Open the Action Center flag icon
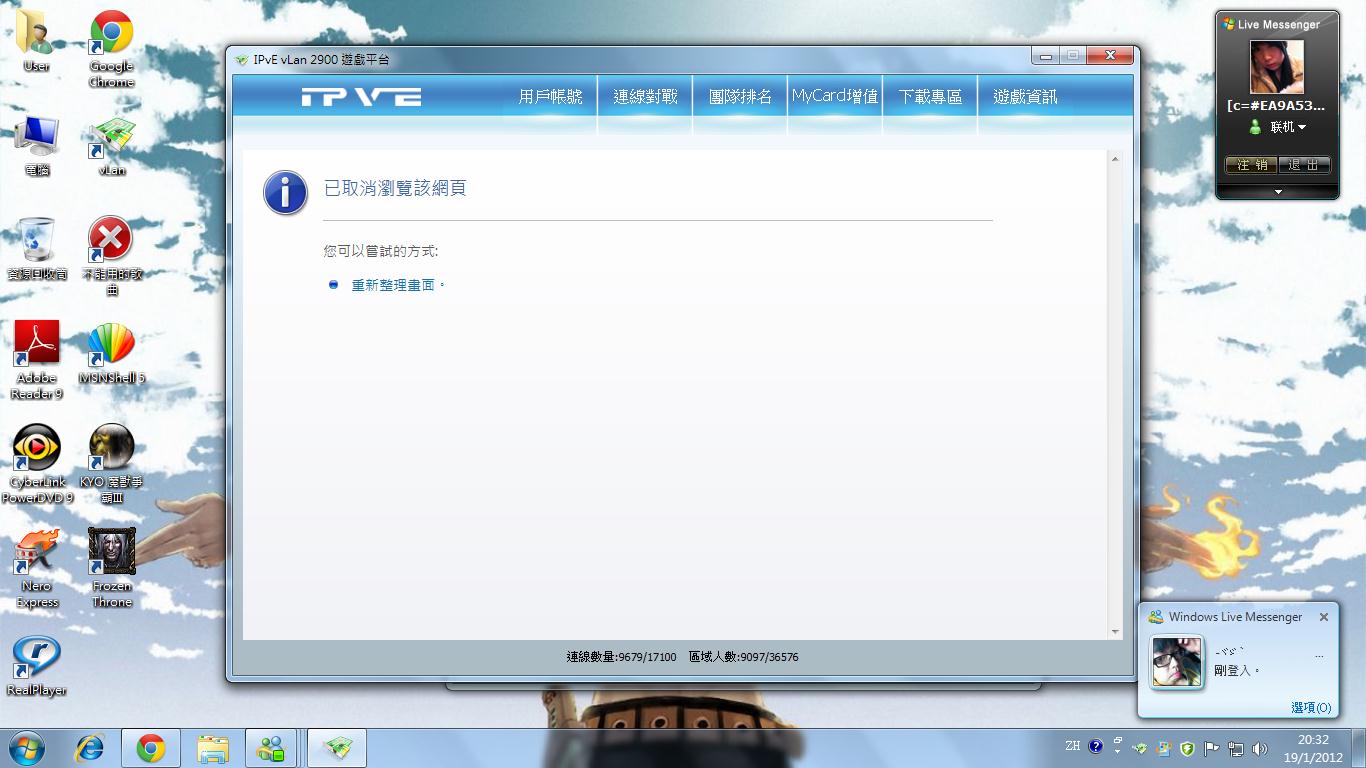Image resolution: width=1366 pixels, height=768 pixels. [1211, 748]
